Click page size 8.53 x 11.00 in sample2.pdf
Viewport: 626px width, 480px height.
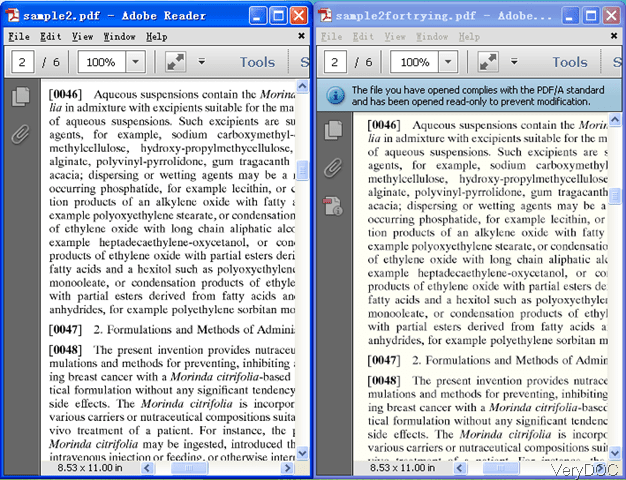pyautogui.click(x=90, y=468)
